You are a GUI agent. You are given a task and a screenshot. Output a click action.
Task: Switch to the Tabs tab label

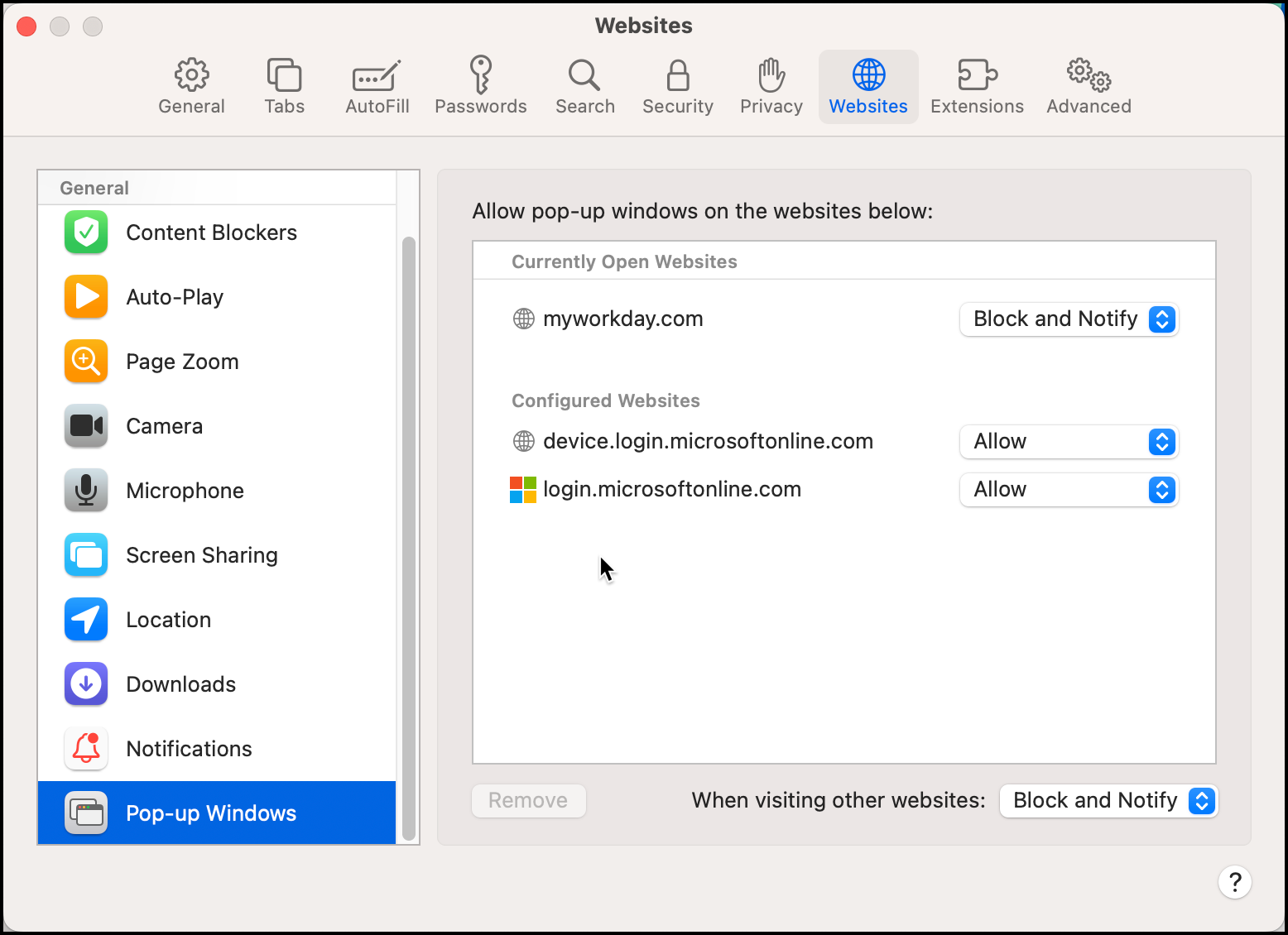284,107
